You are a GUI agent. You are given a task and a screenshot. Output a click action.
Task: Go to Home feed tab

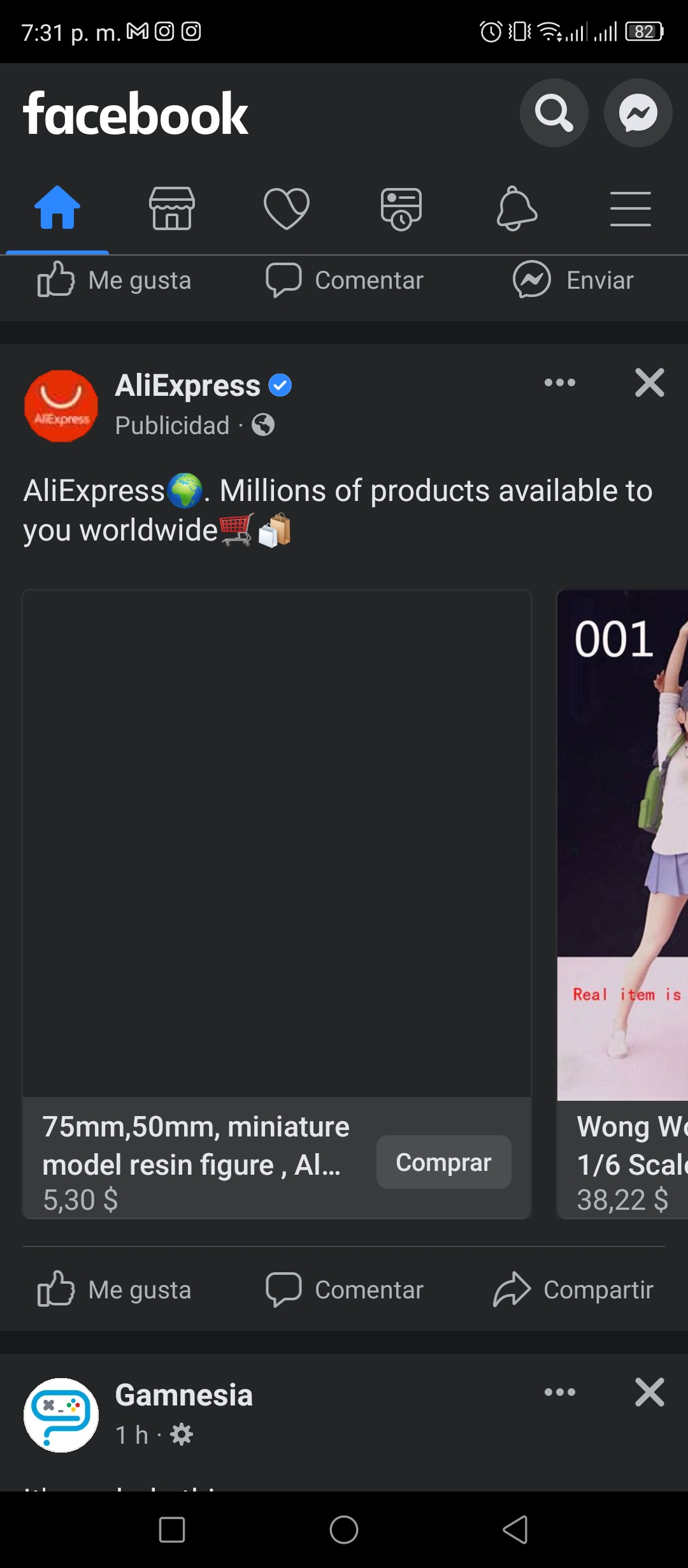point(57,207)
